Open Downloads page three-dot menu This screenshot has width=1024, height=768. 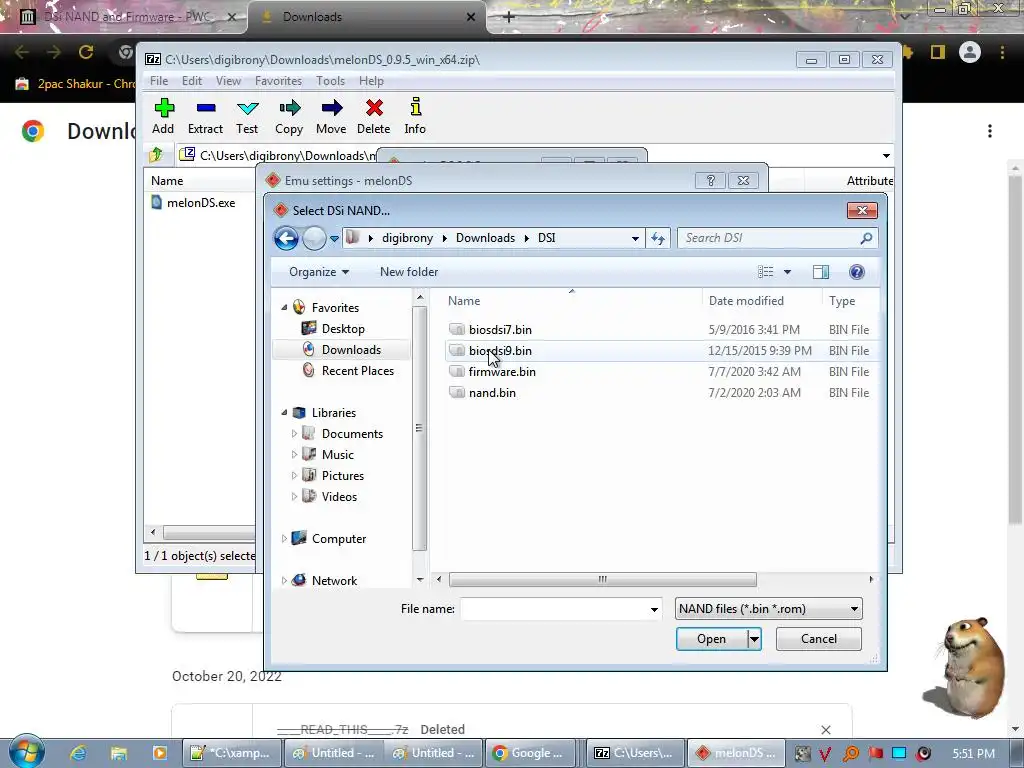[990, 131]
